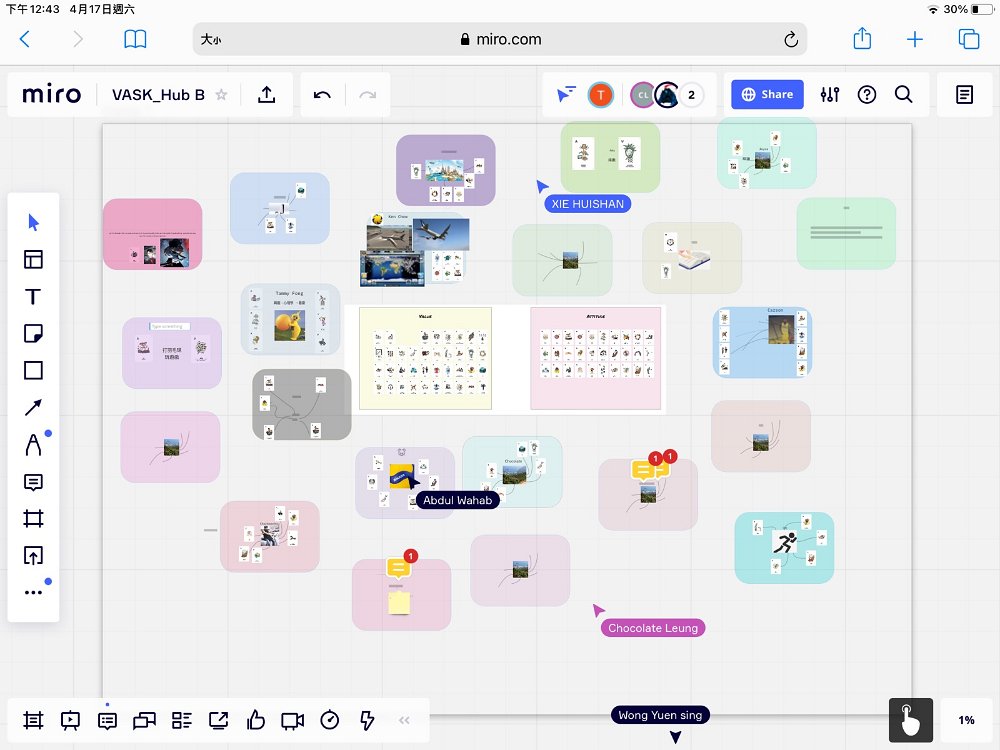Viewport: 1000px width, 750px height.
Task: Select the yellow Value cards frame
Action: [425, 358]
